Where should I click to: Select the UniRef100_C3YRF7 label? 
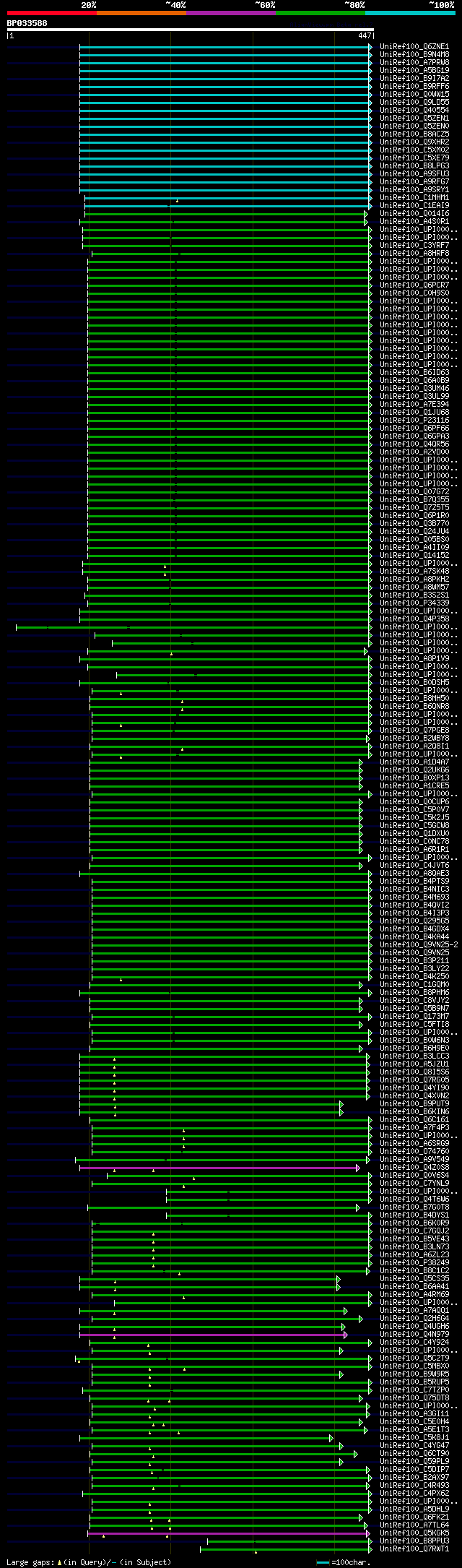414,246
